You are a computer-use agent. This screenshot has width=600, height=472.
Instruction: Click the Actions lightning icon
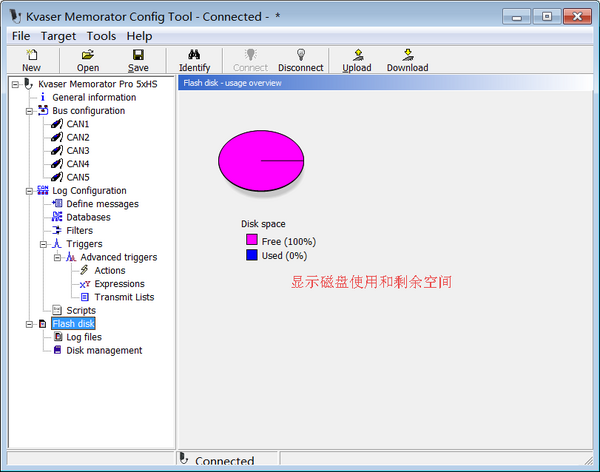pos(85,270)
